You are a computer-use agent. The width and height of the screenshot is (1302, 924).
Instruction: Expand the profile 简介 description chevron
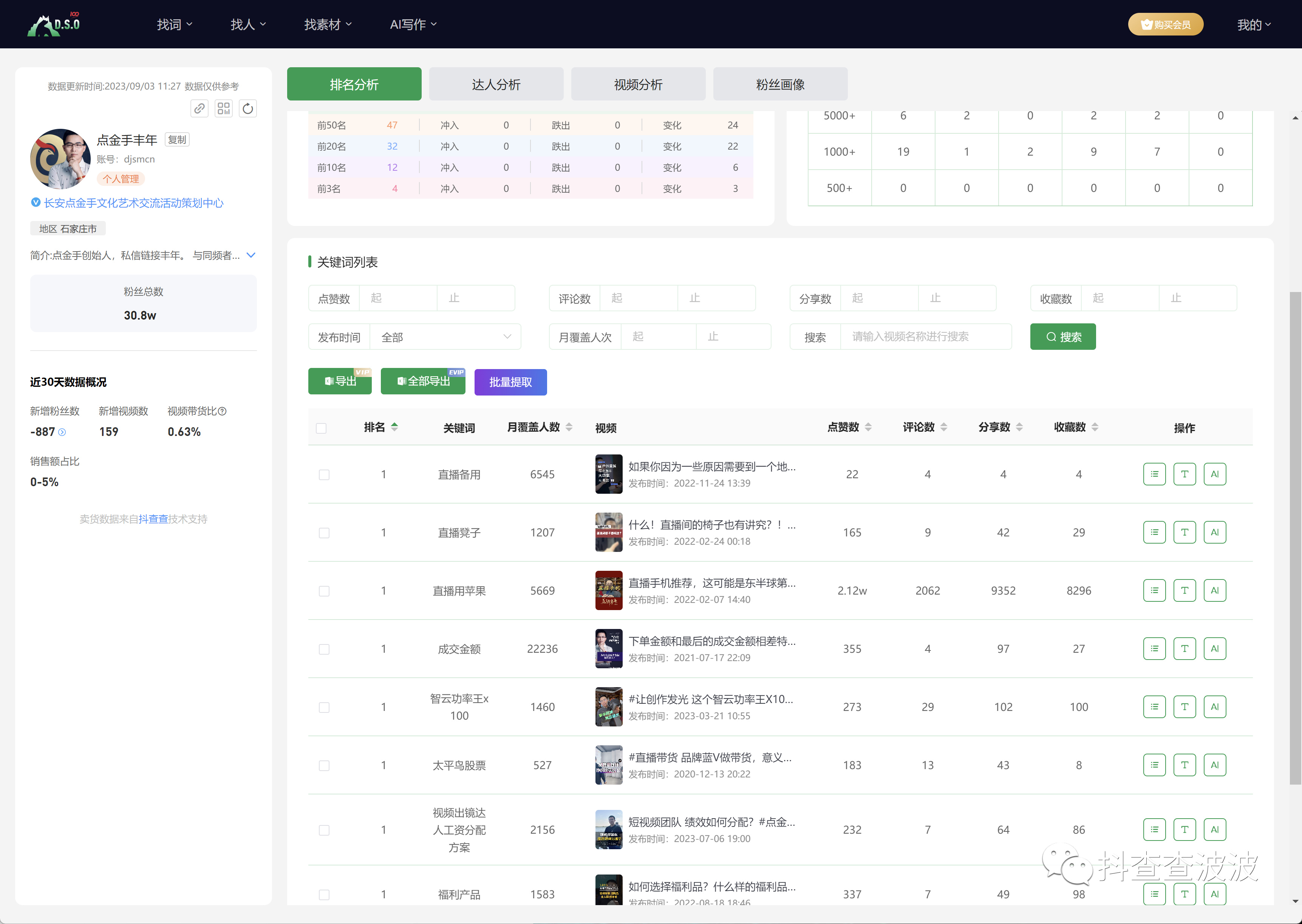(251, 255)
